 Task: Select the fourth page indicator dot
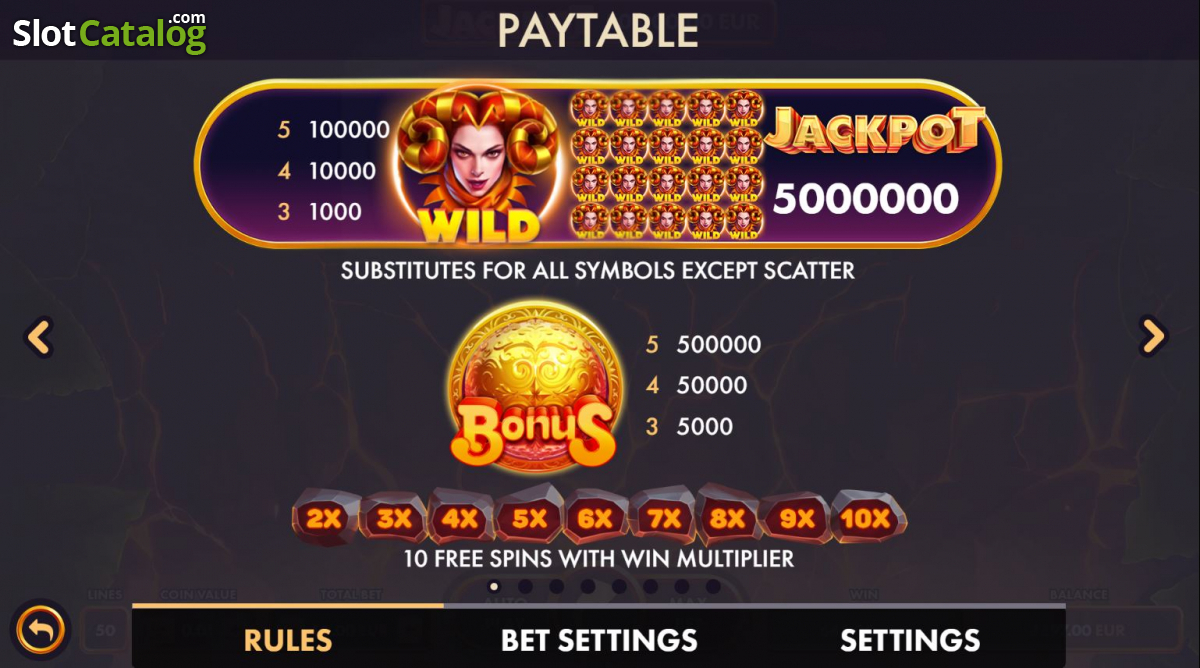tap(588, 586)
